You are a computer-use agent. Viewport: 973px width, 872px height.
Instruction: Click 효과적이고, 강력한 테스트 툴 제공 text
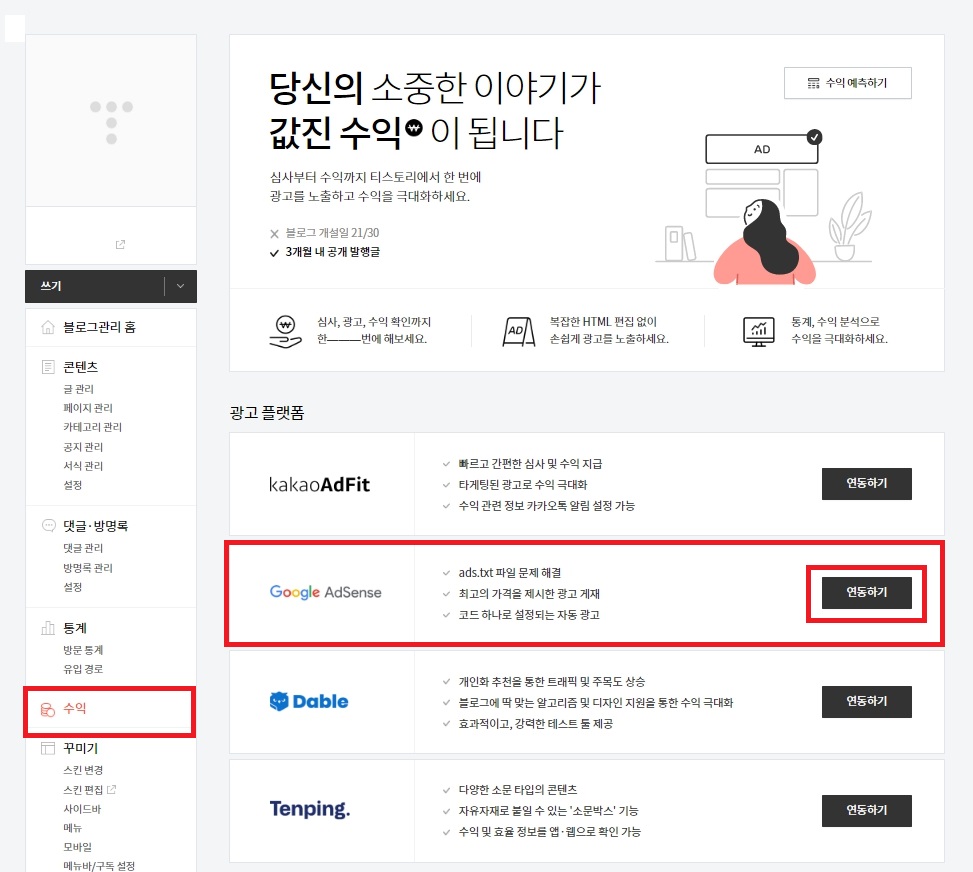536,724
